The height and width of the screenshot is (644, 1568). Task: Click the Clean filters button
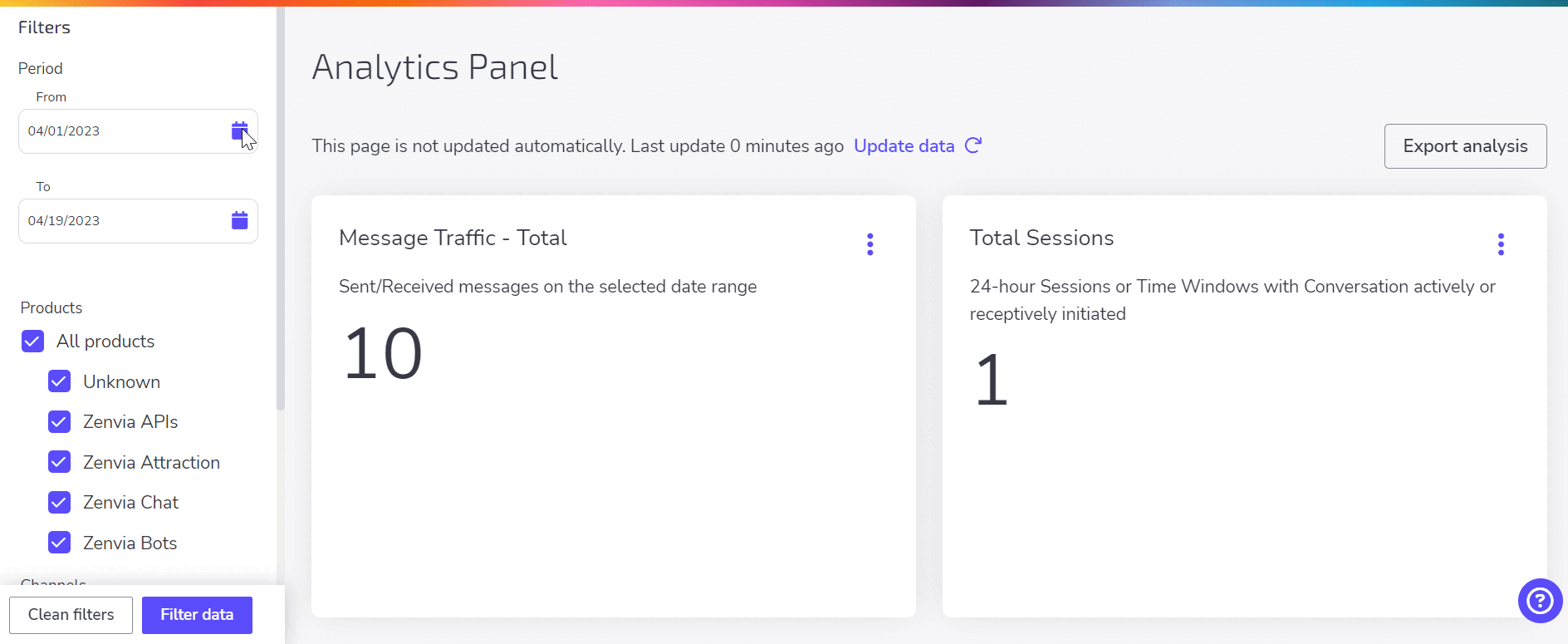pyautogui.click(x=71, y=615)
